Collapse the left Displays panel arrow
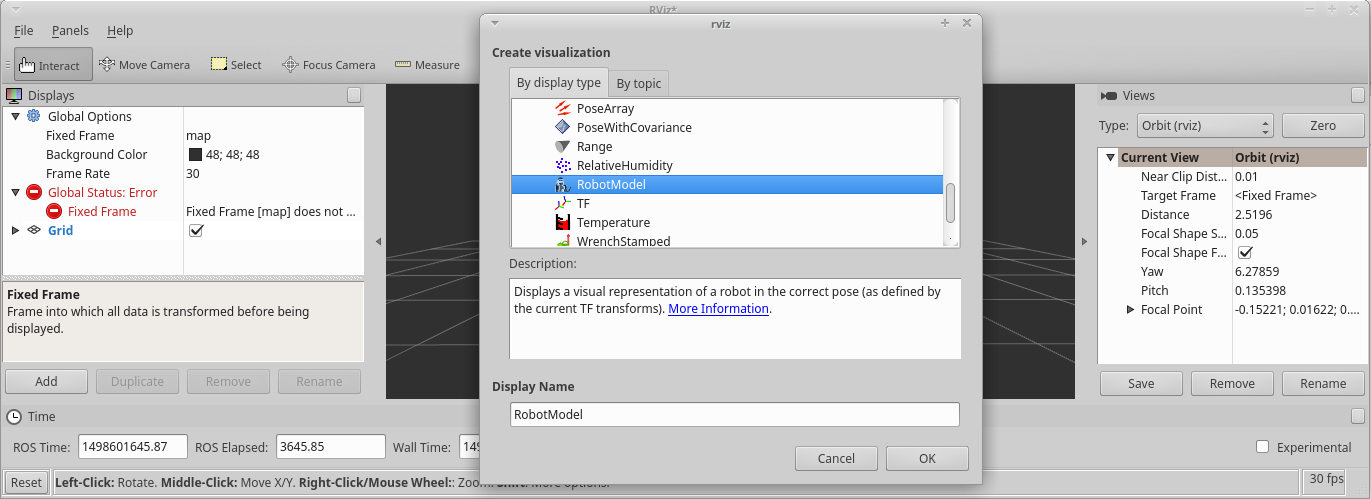 pos(378,241)
